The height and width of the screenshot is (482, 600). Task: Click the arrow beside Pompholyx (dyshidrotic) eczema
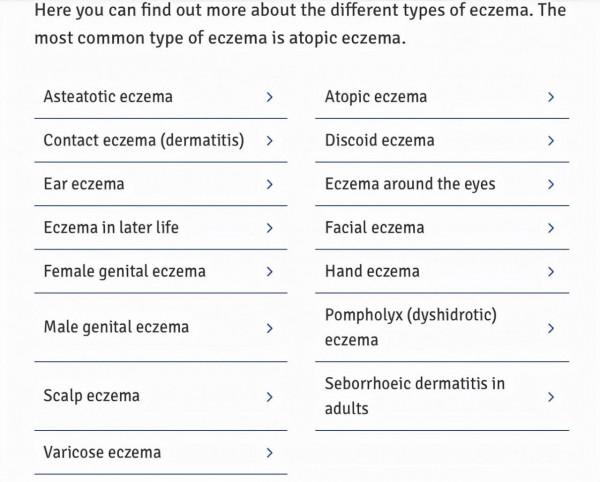551,328
